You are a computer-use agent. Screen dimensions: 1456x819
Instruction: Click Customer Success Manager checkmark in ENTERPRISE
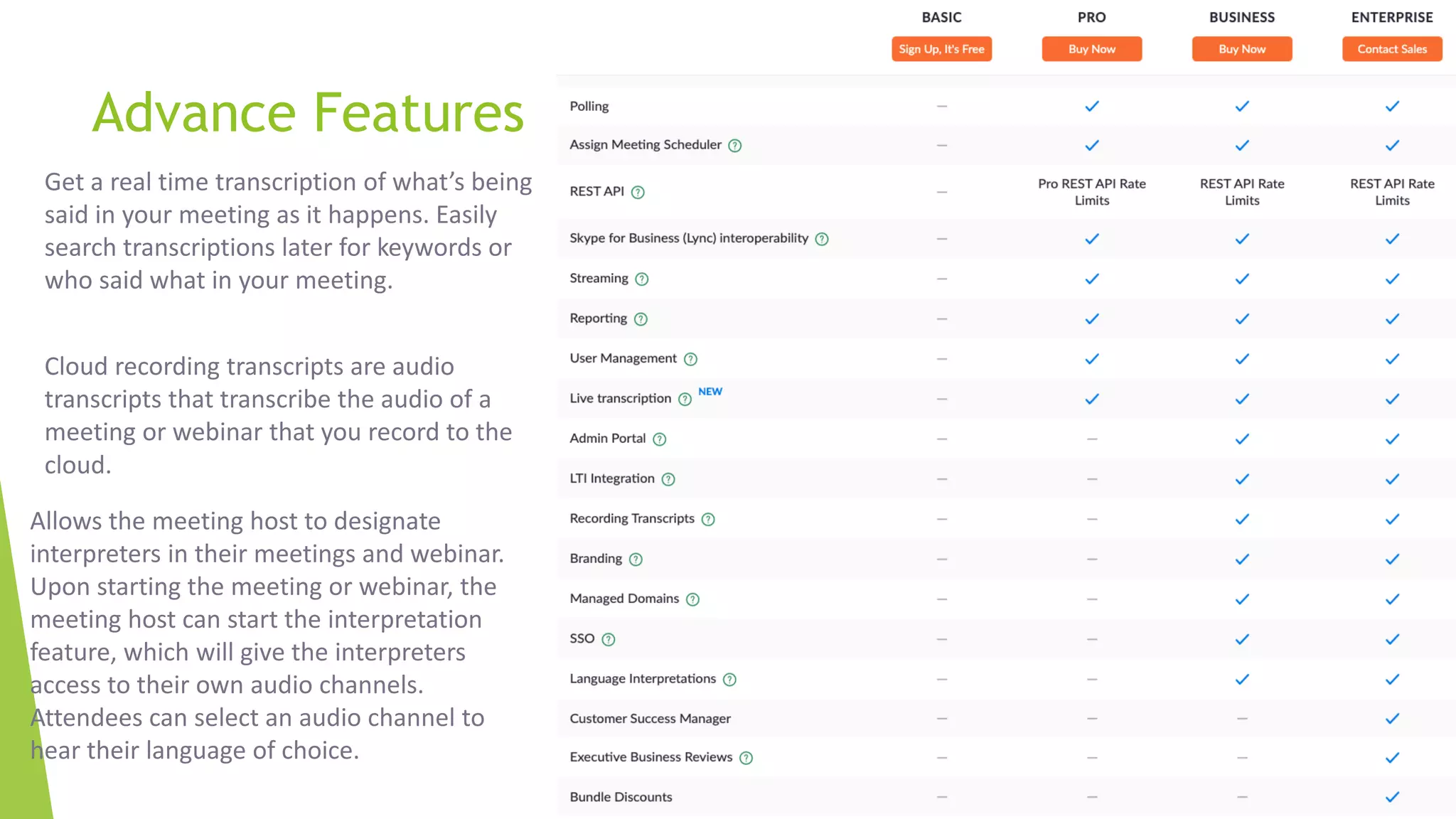(x=1392, y=719)
